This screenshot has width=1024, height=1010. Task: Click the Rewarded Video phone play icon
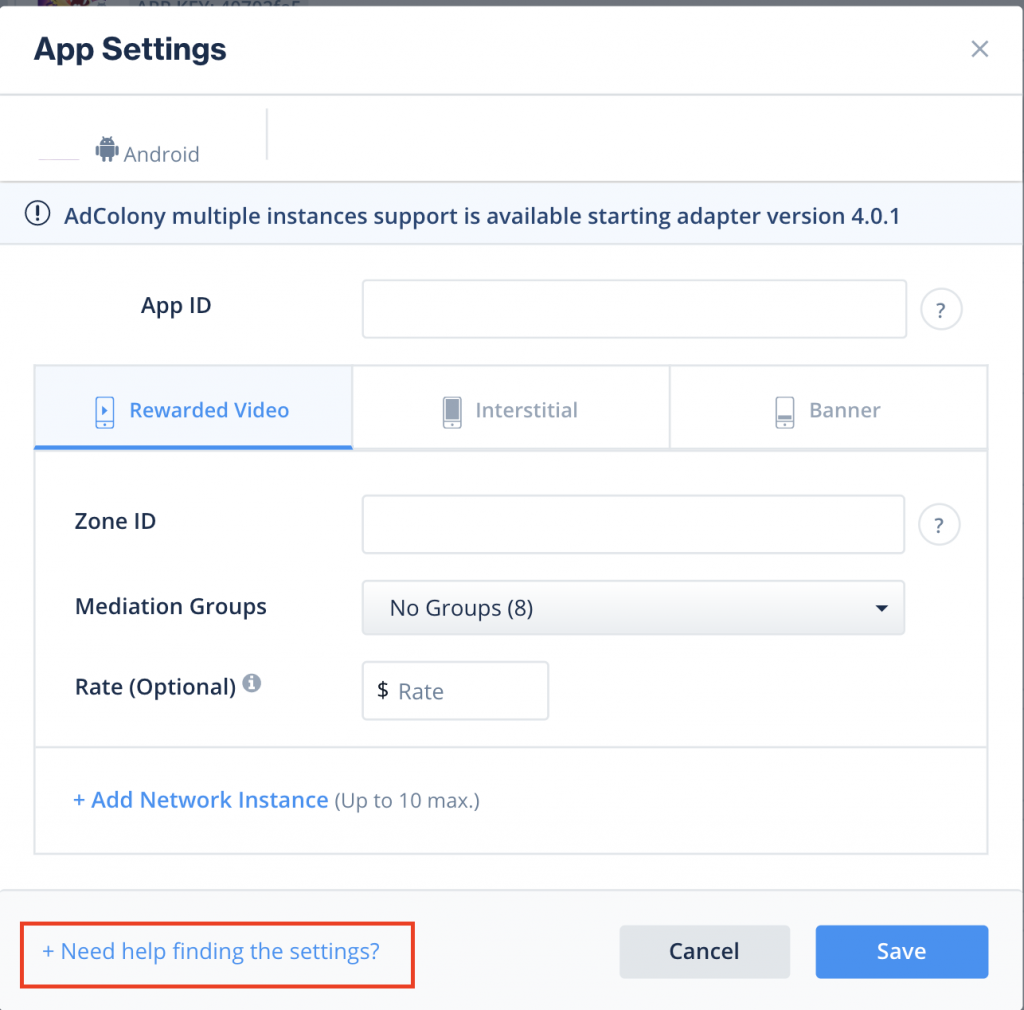(104, 412)
